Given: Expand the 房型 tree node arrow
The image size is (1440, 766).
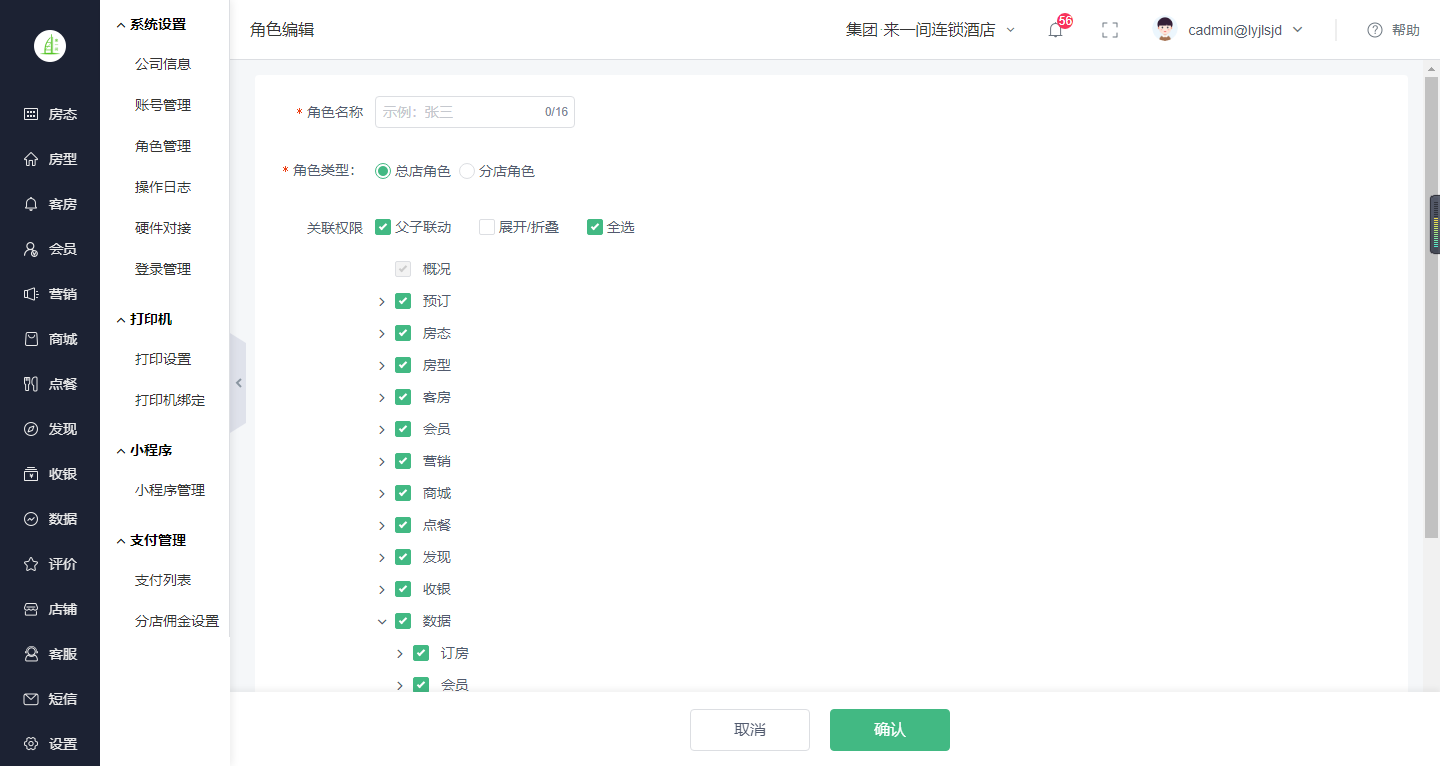Looking at the screenshot, I should pyautogui.click(x=382, y=365).
